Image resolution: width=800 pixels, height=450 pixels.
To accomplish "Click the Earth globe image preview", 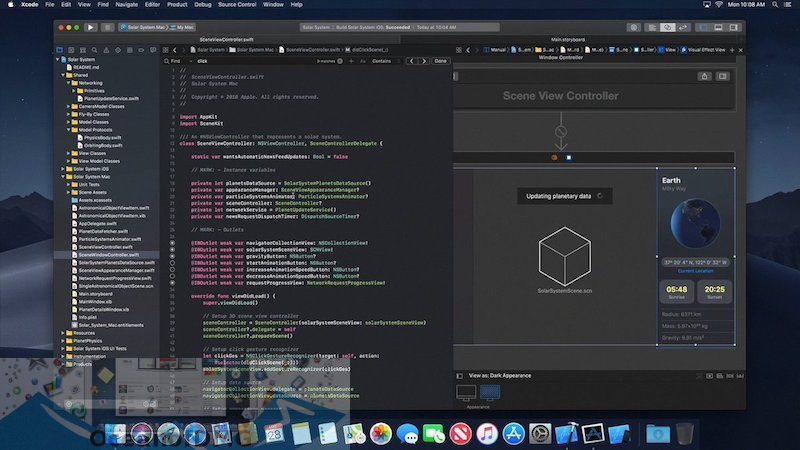I will click(x=695, y=223).
